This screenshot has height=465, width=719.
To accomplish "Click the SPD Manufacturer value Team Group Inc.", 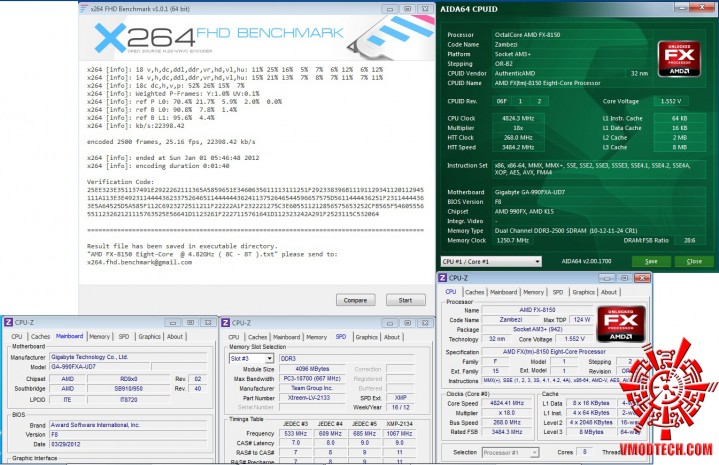I will 312,388.
